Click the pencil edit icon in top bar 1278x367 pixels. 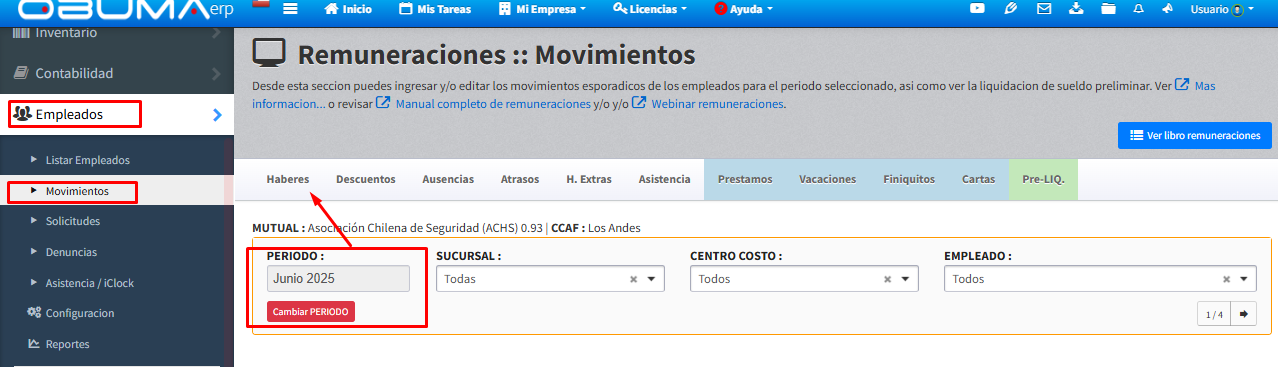pyautogui.click(x=1011, y=9)
